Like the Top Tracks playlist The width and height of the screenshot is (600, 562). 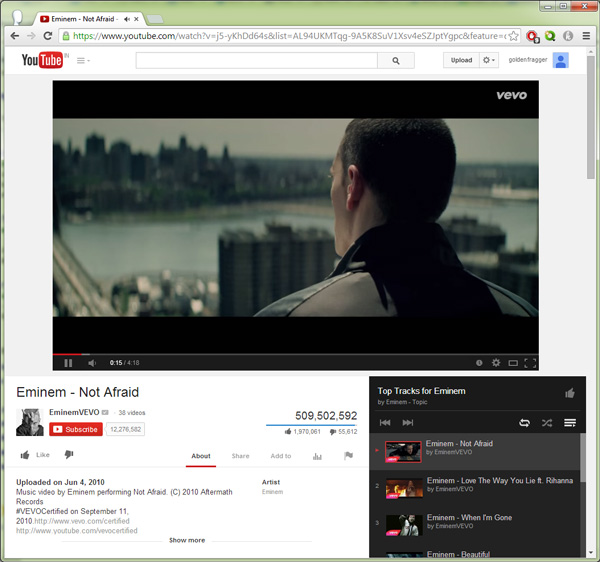tap(570, 393)
